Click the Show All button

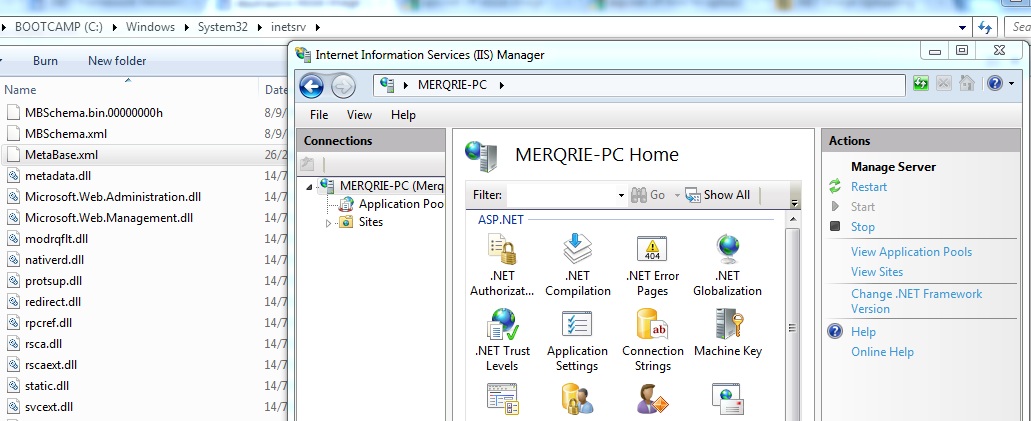pos(717,195)
